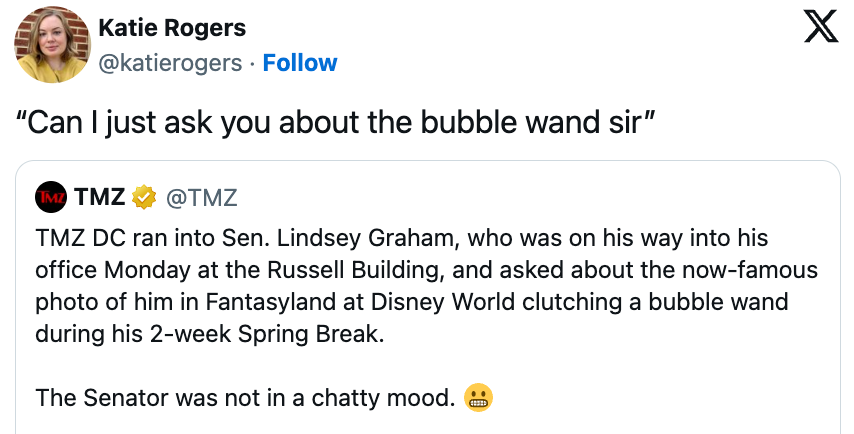This screenshot has height=434, width=854.
Task: Click the @katierogers handle
Action: [170, 63]
